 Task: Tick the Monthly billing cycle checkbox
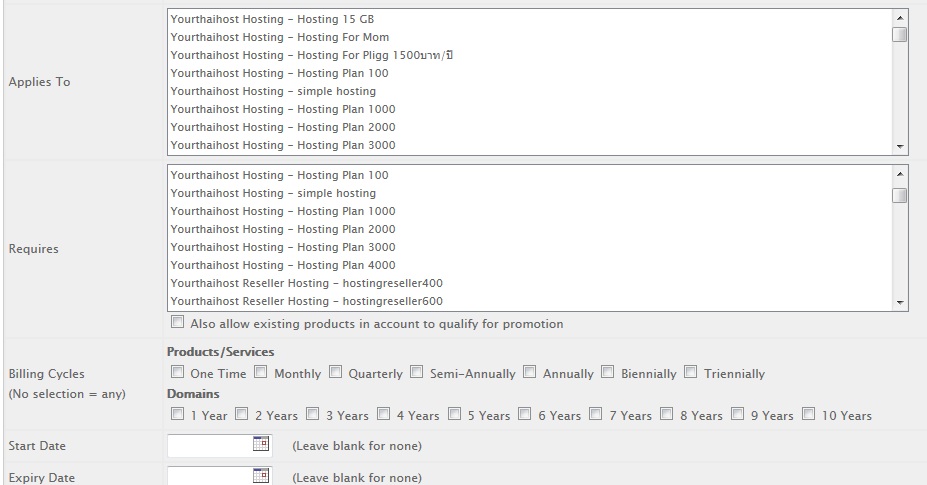click(261, 371)
